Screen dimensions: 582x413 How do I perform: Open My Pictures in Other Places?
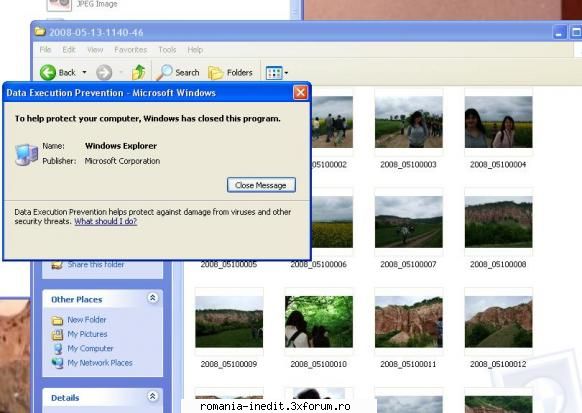click(87, 334)
